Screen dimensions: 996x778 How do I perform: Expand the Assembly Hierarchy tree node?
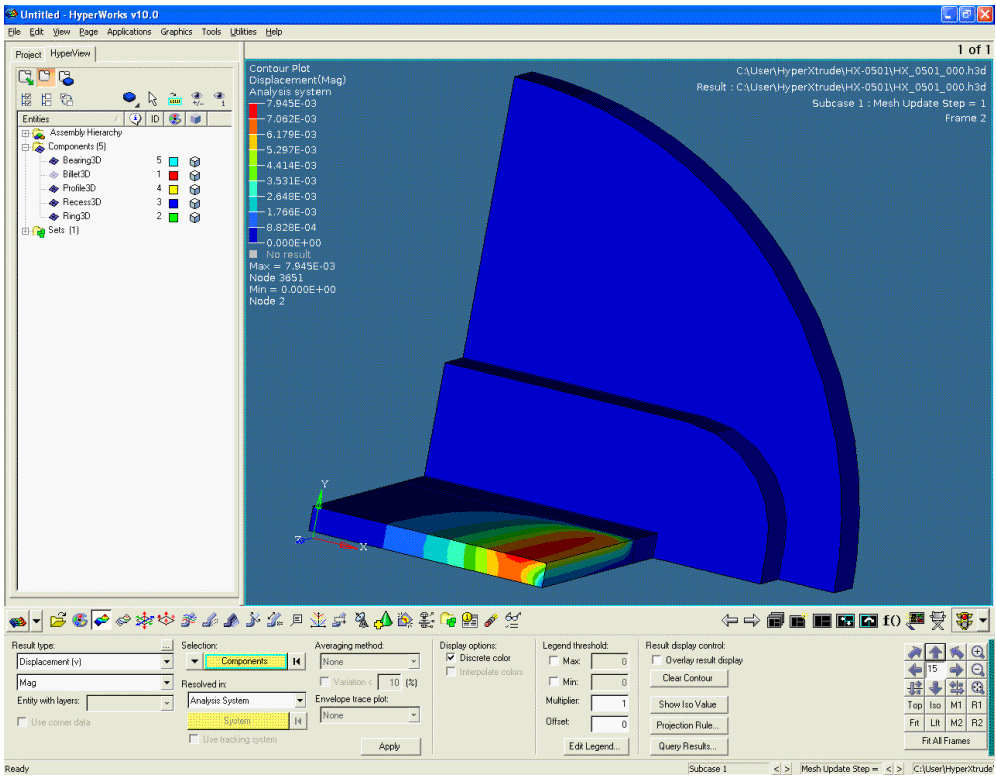tap(24, 133)
